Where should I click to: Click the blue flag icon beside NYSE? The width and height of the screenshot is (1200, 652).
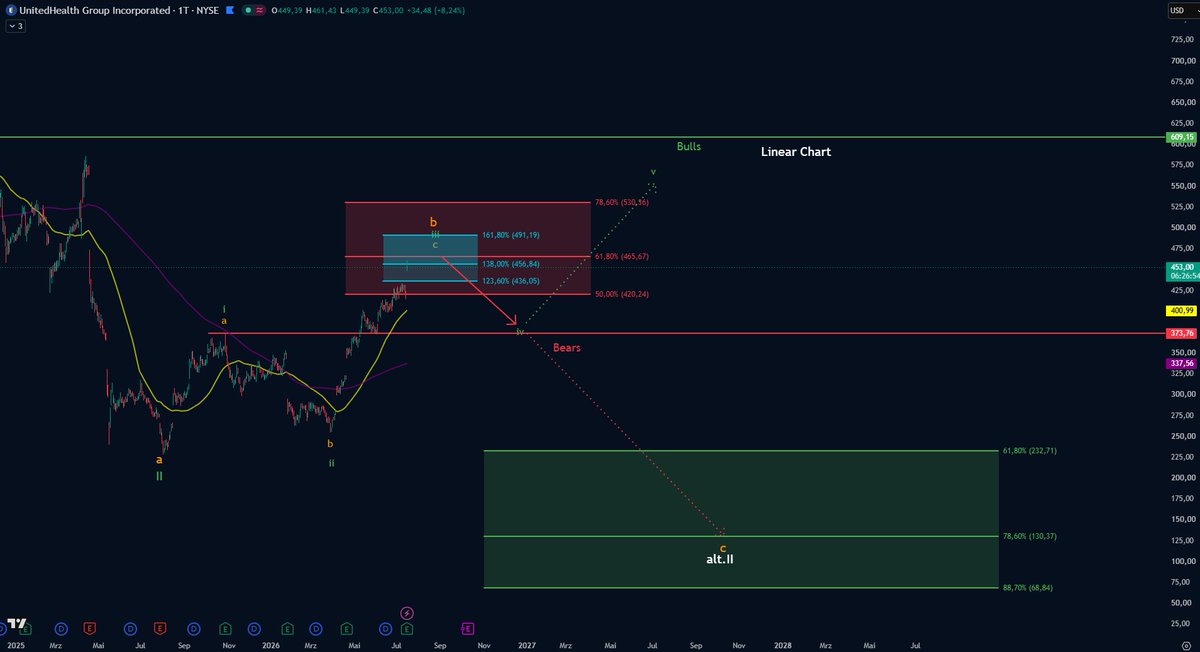point(229,10)
